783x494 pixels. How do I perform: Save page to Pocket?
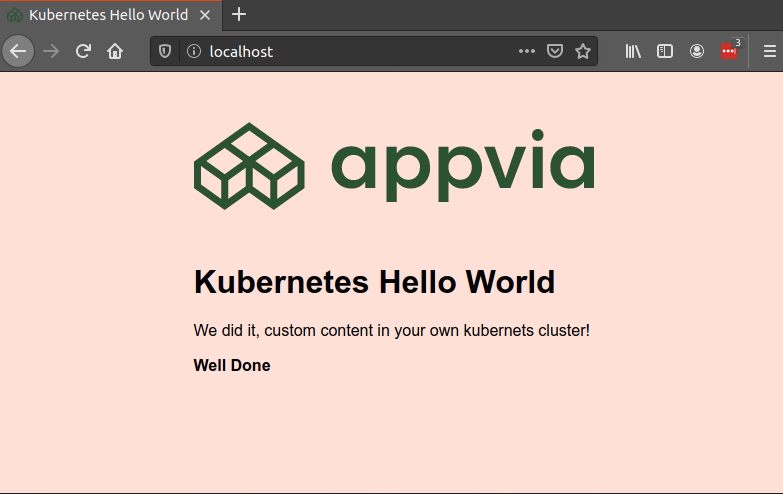pyautogui.click(x=555, y=51)
